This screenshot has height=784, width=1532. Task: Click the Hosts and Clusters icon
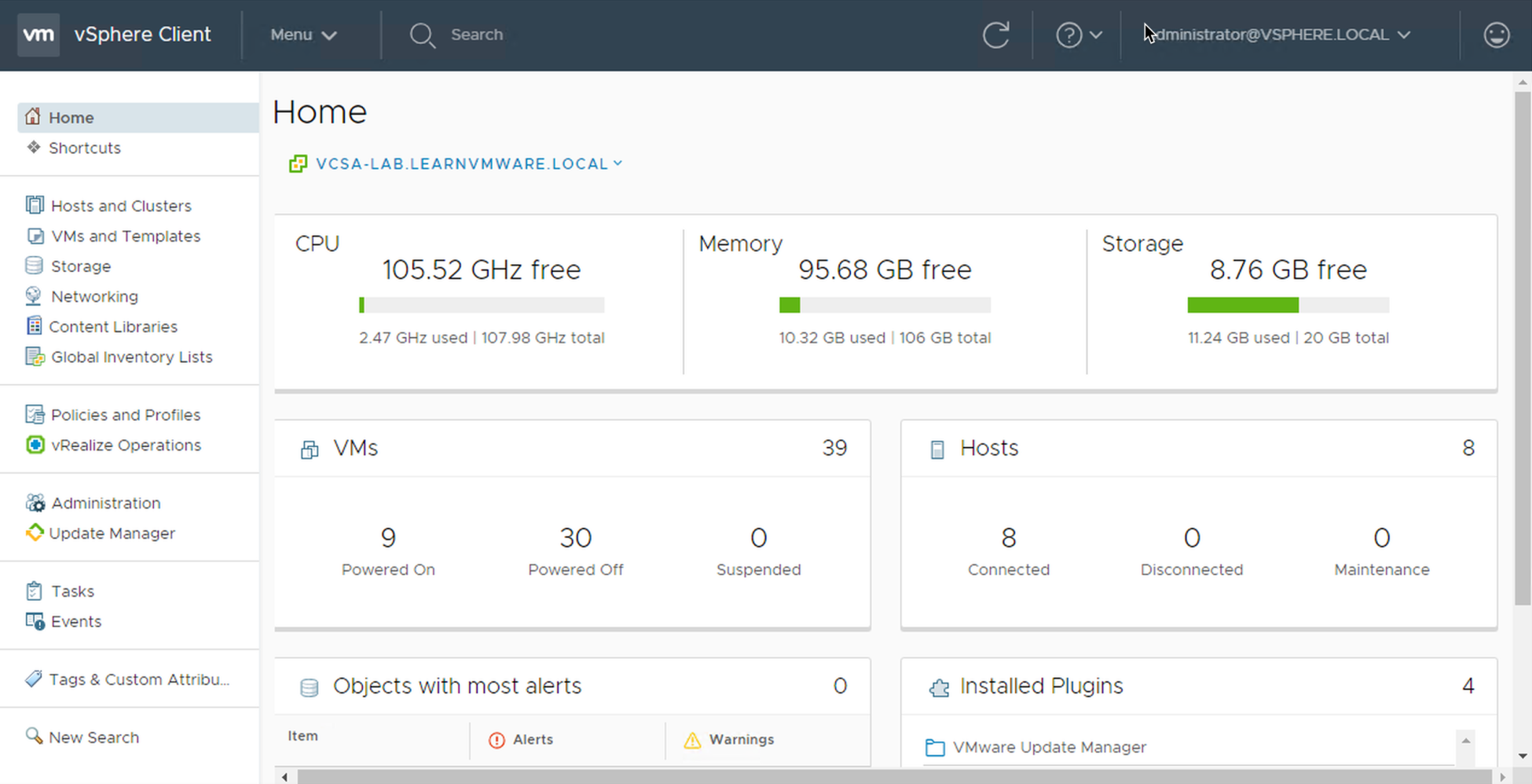[x=34, y=205]
